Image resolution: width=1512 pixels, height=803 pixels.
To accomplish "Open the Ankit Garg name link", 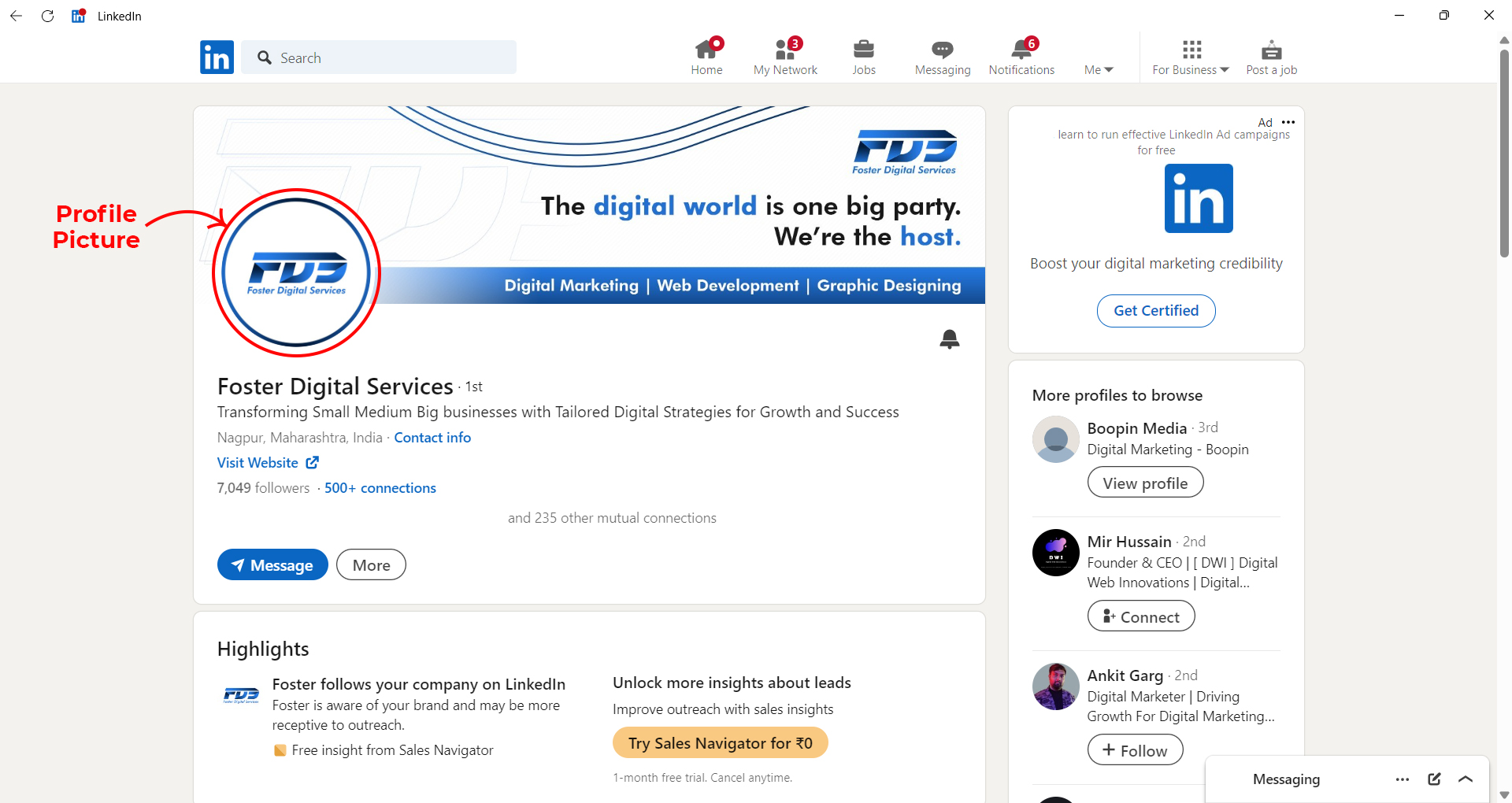I will click(1125, 675).
